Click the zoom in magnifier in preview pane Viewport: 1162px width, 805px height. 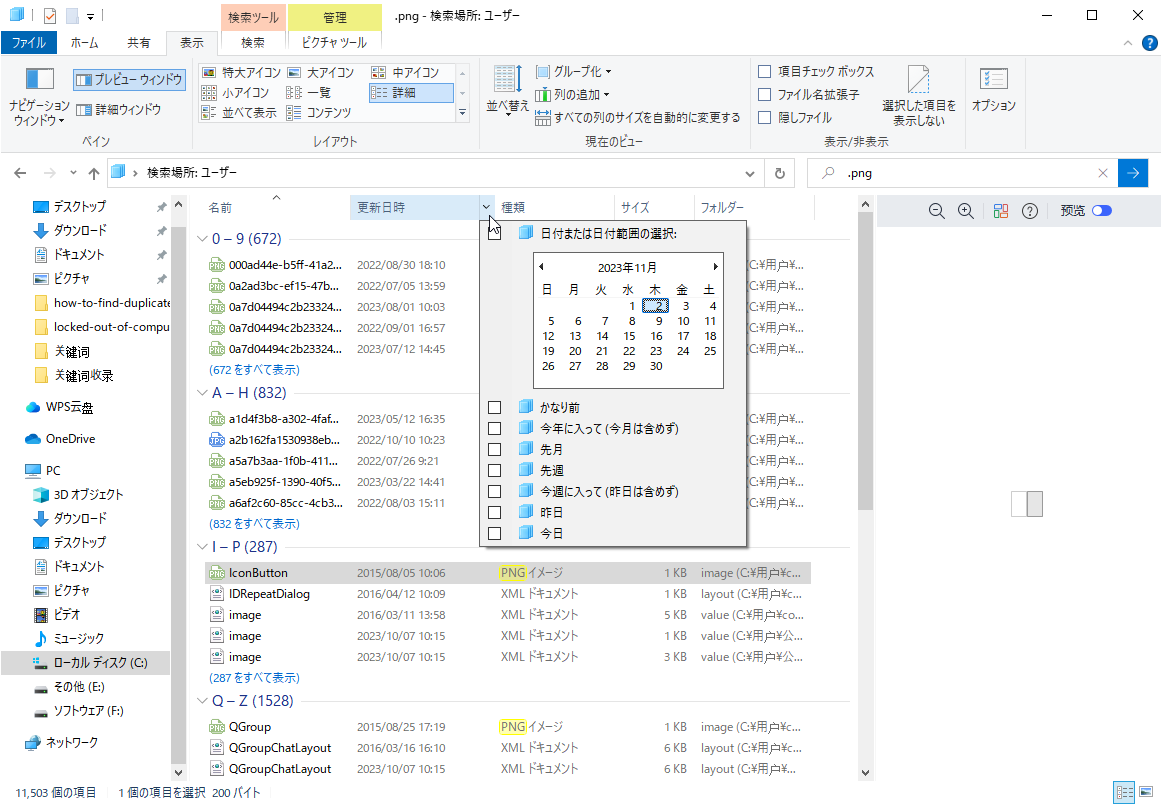966,211
